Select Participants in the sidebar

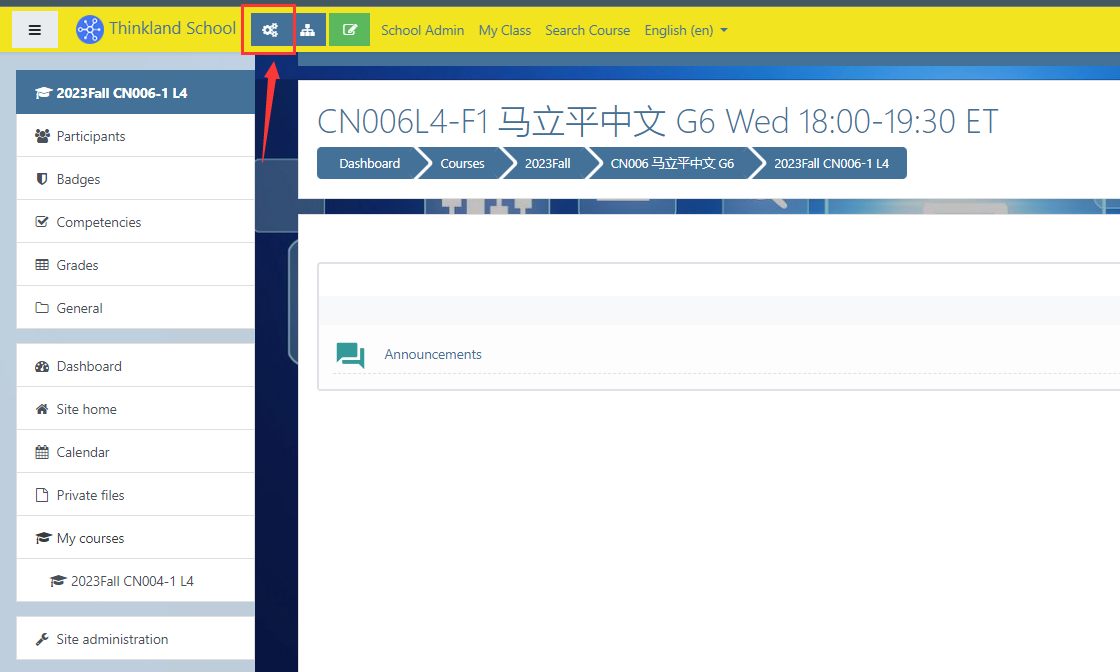(91, 136)
